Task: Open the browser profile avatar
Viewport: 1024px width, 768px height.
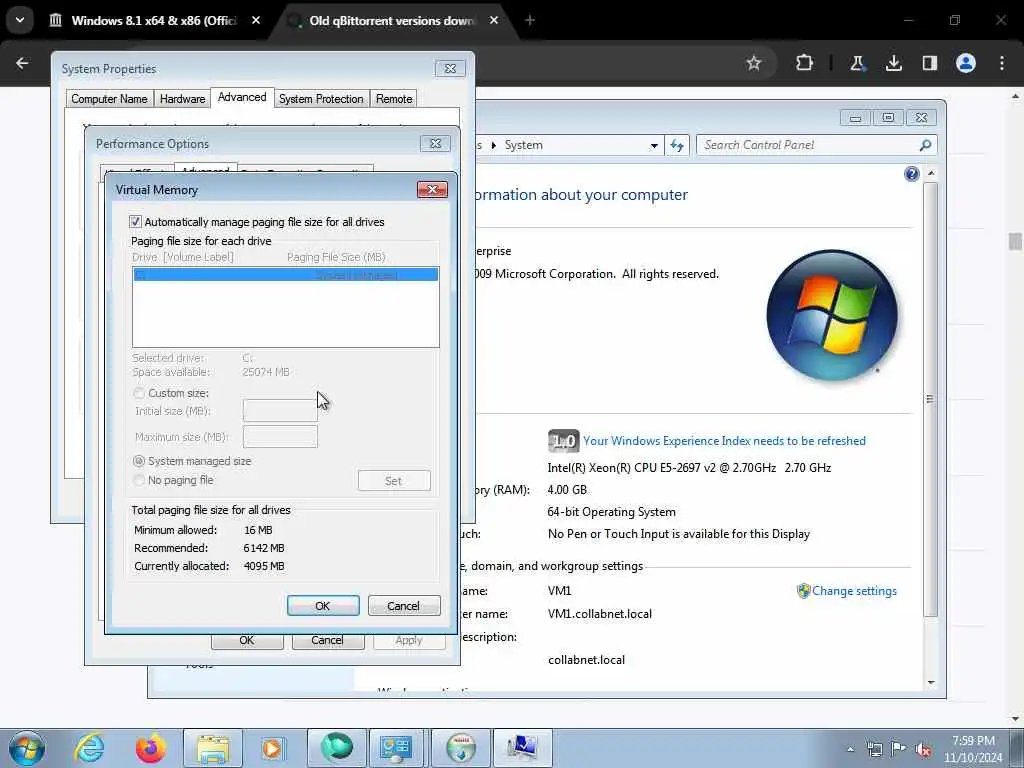Action: (x=966, y=63)
